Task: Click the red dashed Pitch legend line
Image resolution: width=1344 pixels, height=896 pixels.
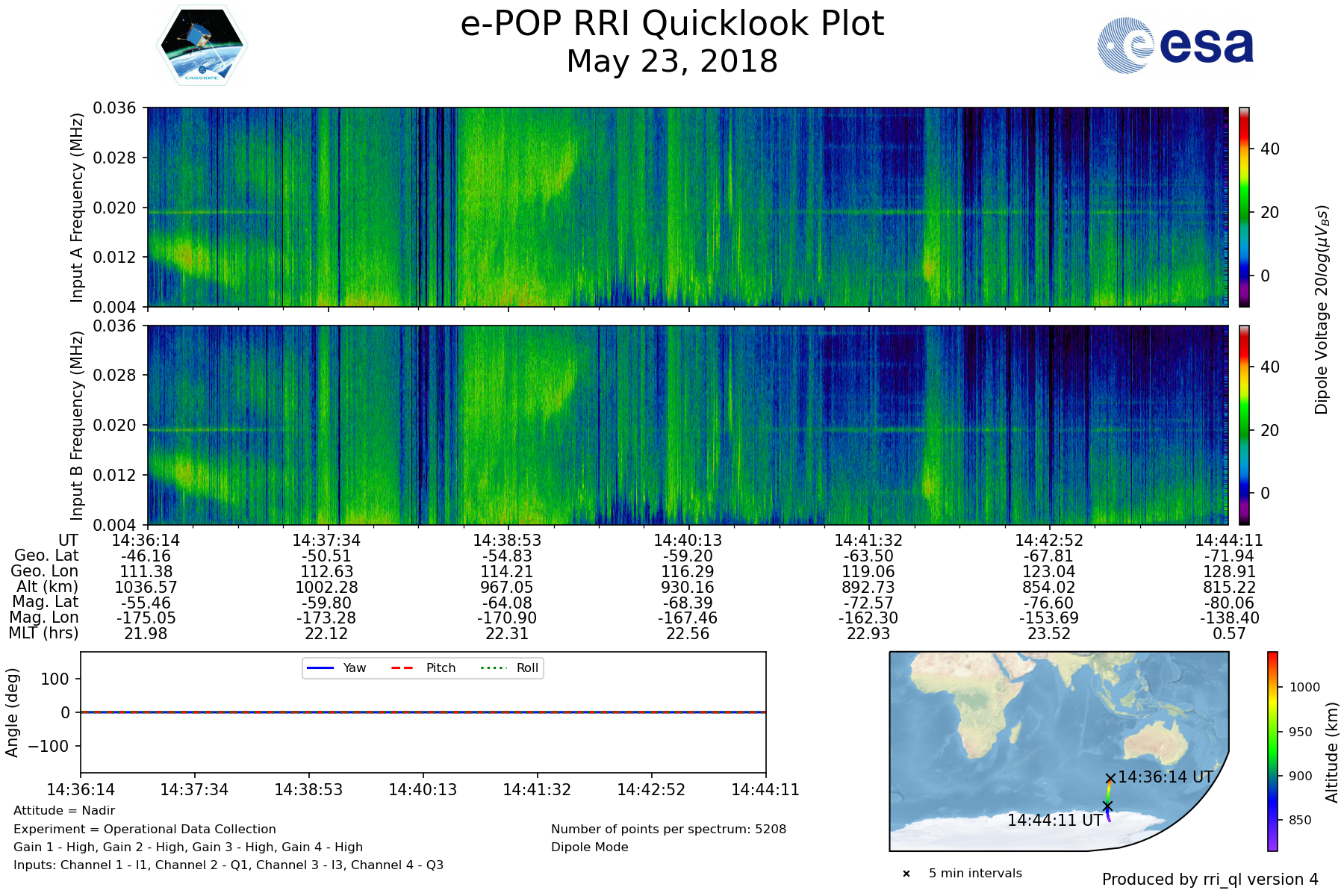Action: [x=402, y=668]
